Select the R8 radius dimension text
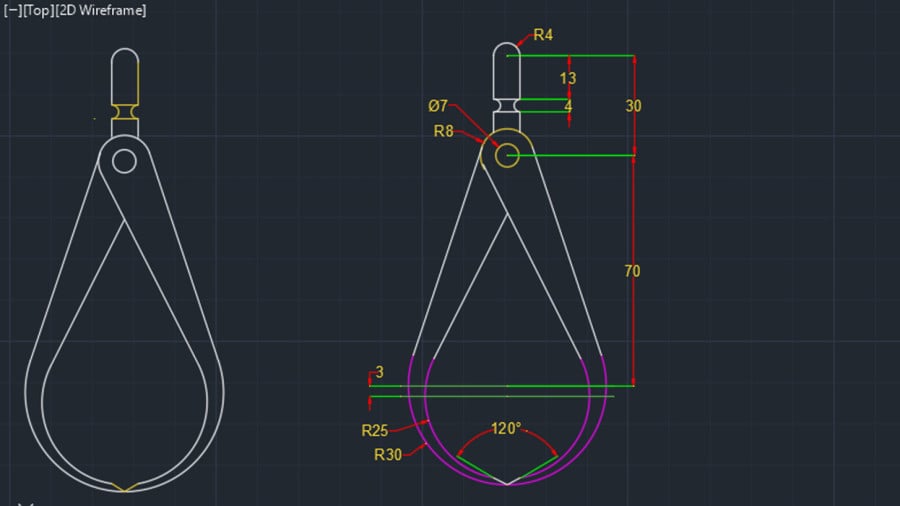Screen dimensions: 900x506 click(x=443, y=131)
